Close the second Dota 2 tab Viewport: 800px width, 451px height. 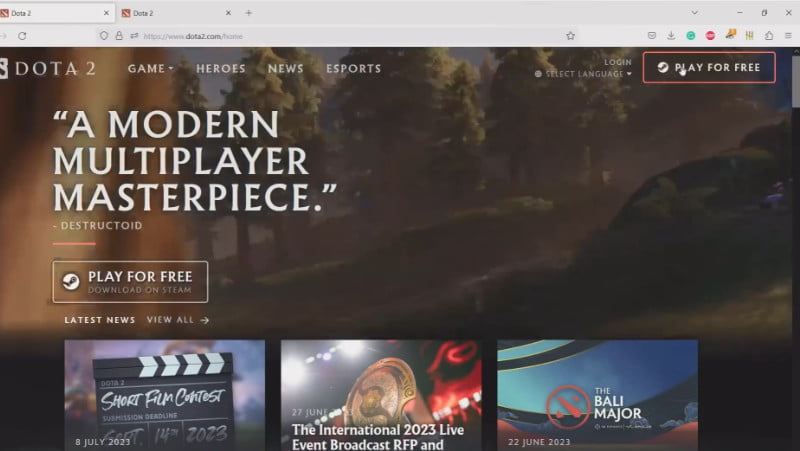[x=228, y=13]
